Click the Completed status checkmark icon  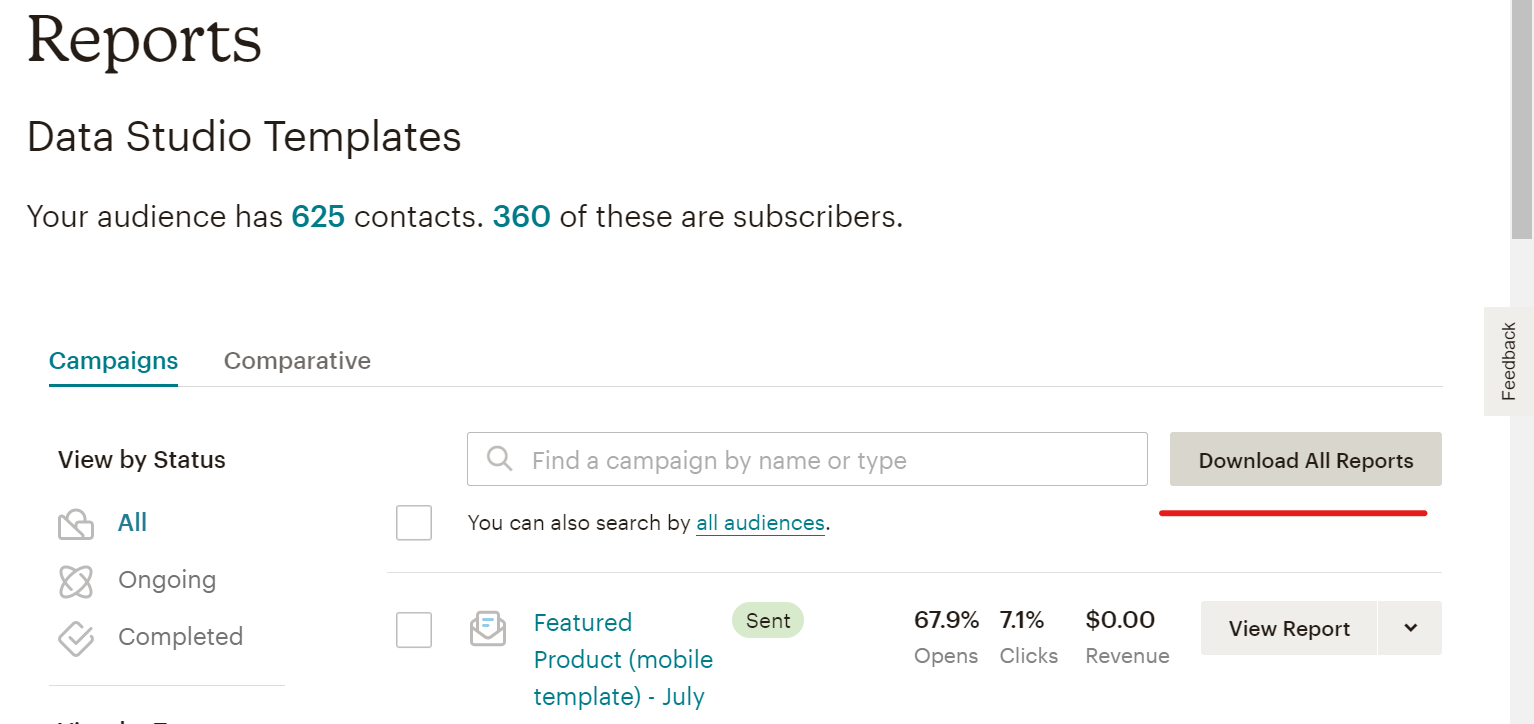76,638
